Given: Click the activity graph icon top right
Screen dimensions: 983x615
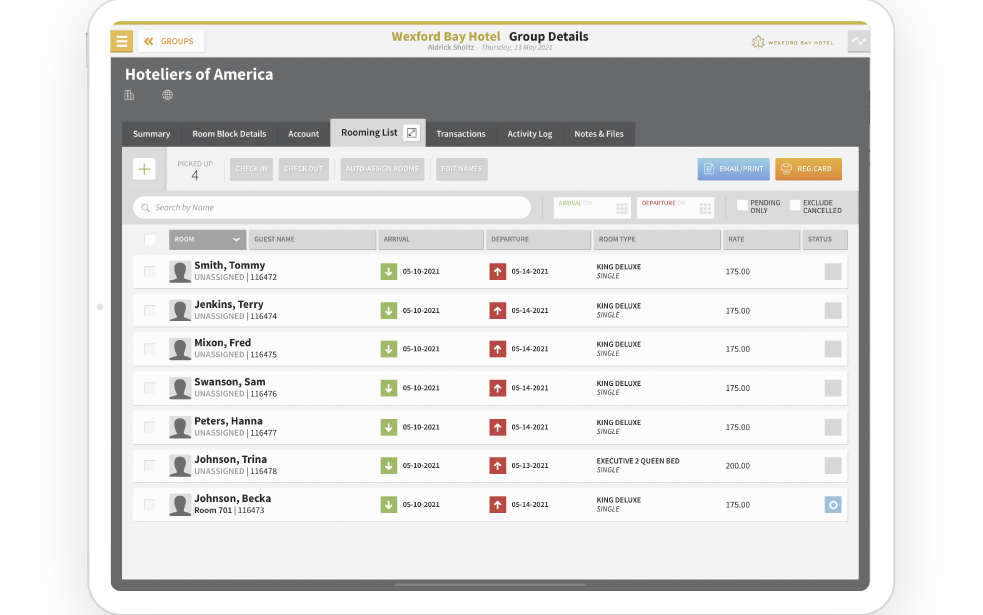Looking at the screenshot, I should 858,41.
